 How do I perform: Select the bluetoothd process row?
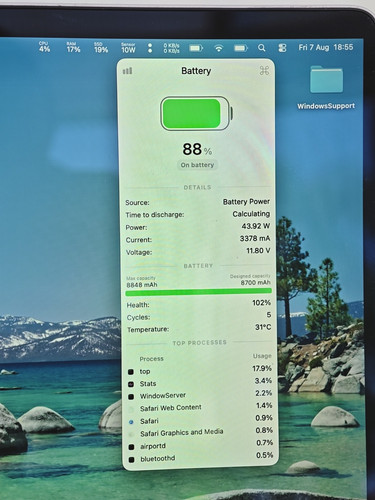point(200,457)
